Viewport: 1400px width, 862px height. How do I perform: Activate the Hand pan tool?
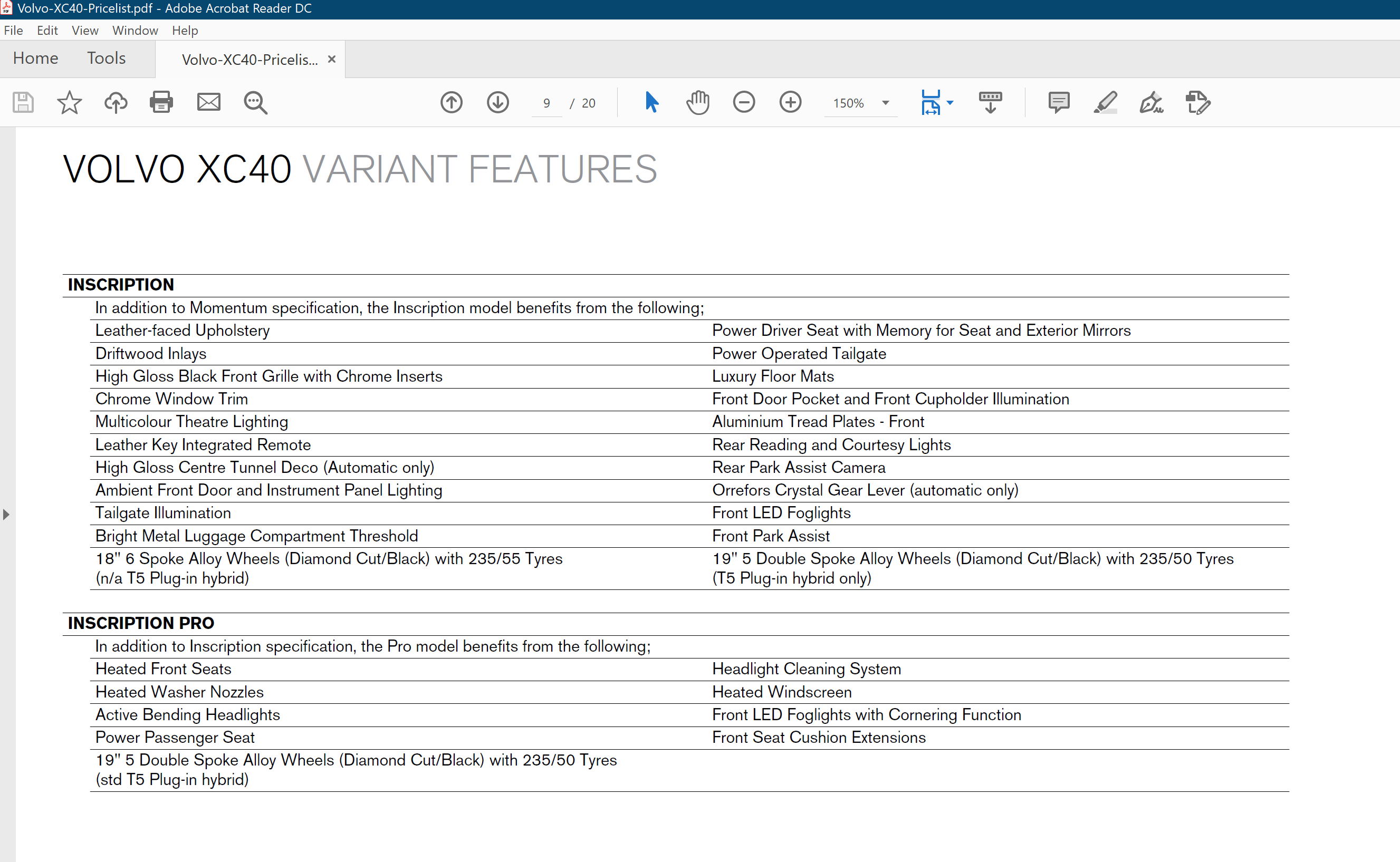click(x=697, y=103)
